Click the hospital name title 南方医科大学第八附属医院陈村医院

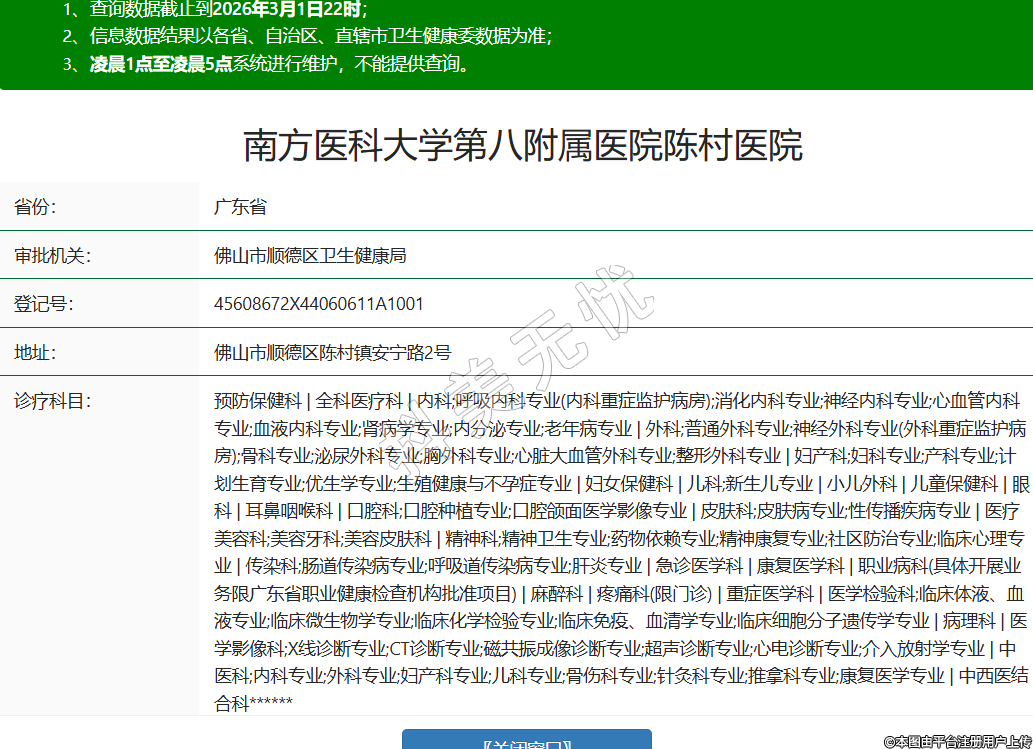pyautogui.click(x=523, y=146)
